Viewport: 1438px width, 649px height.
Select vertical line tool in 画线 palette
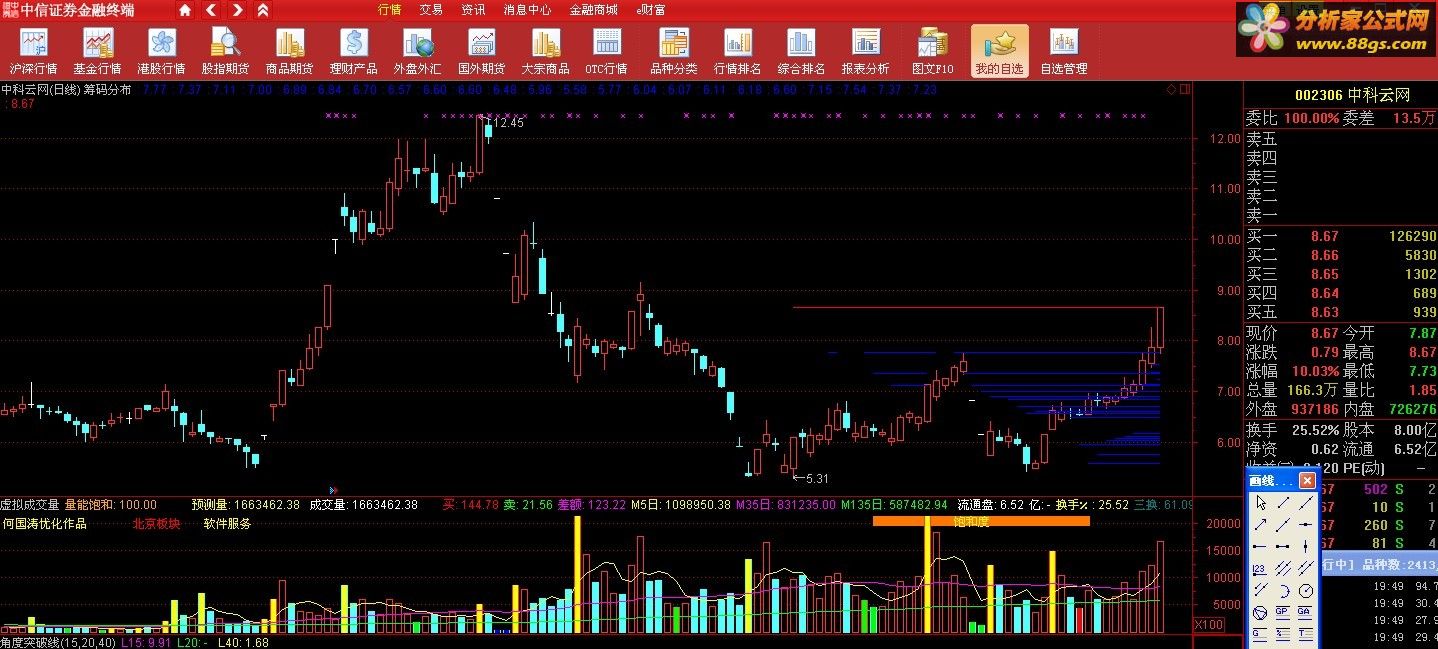coord(1306,547)
